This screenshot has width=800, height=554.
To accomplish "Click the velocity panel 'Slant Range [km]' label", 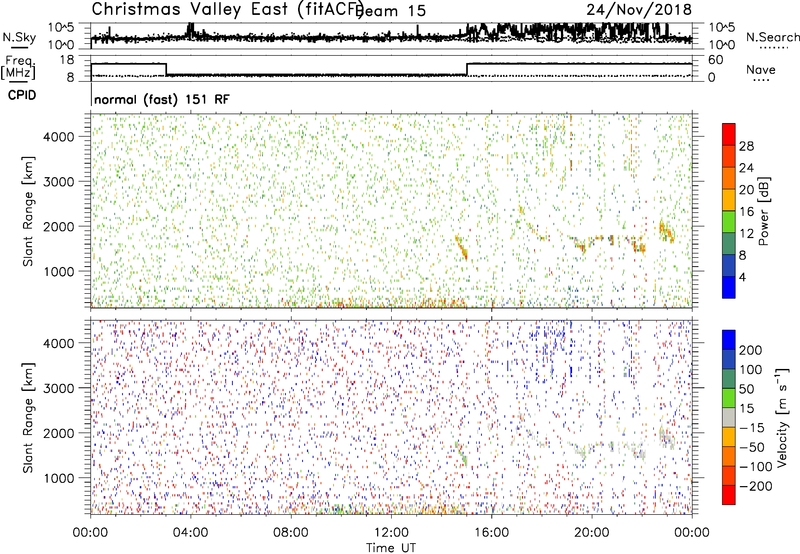I will (x=28, y=418).
